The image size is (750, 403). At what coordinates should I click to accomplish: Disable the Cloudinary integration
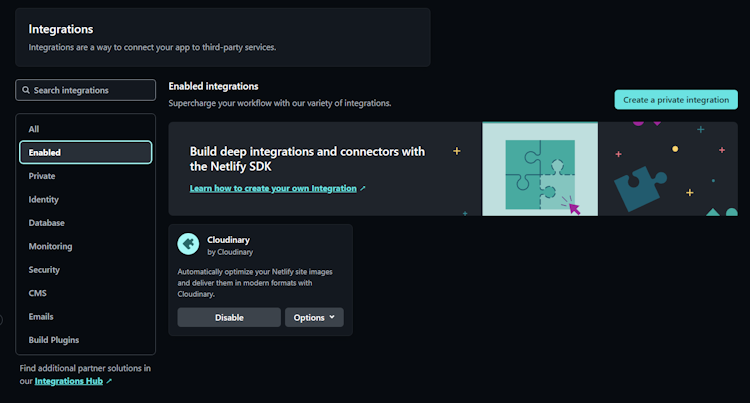229,317
